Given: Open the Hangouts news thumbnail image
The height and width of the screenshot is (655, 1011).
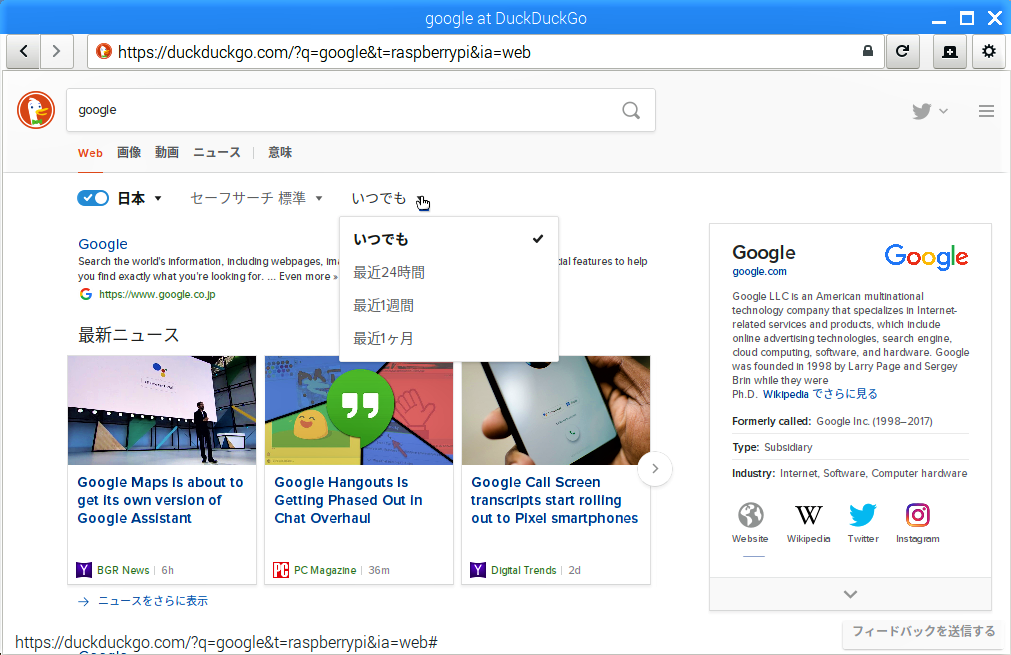Looking at the screenshot, I should tap(359, 410).
